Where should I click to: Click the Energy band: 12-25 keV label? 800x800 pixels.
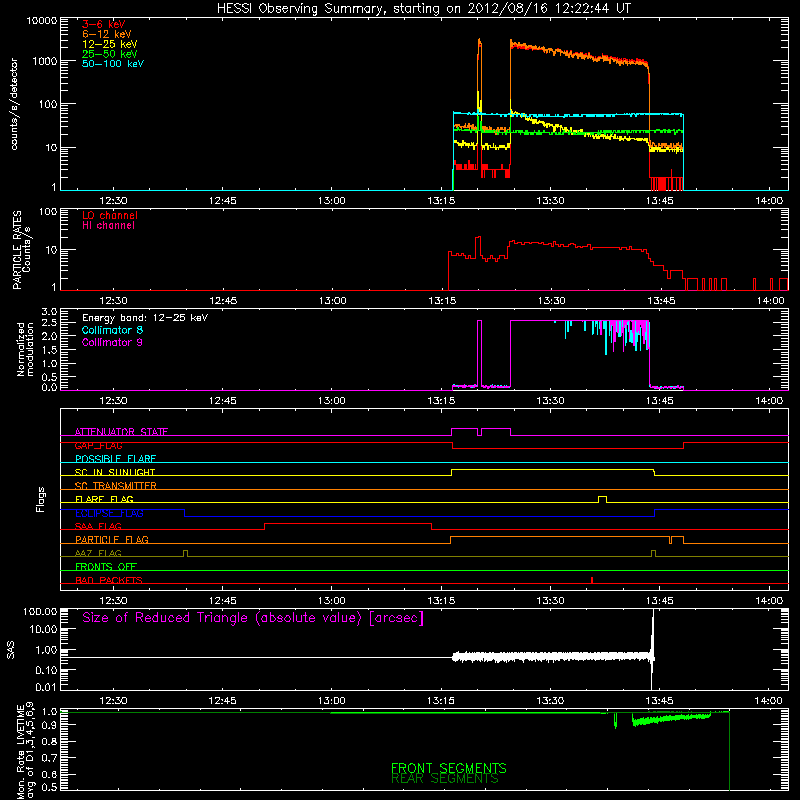(x=145, y=318)
